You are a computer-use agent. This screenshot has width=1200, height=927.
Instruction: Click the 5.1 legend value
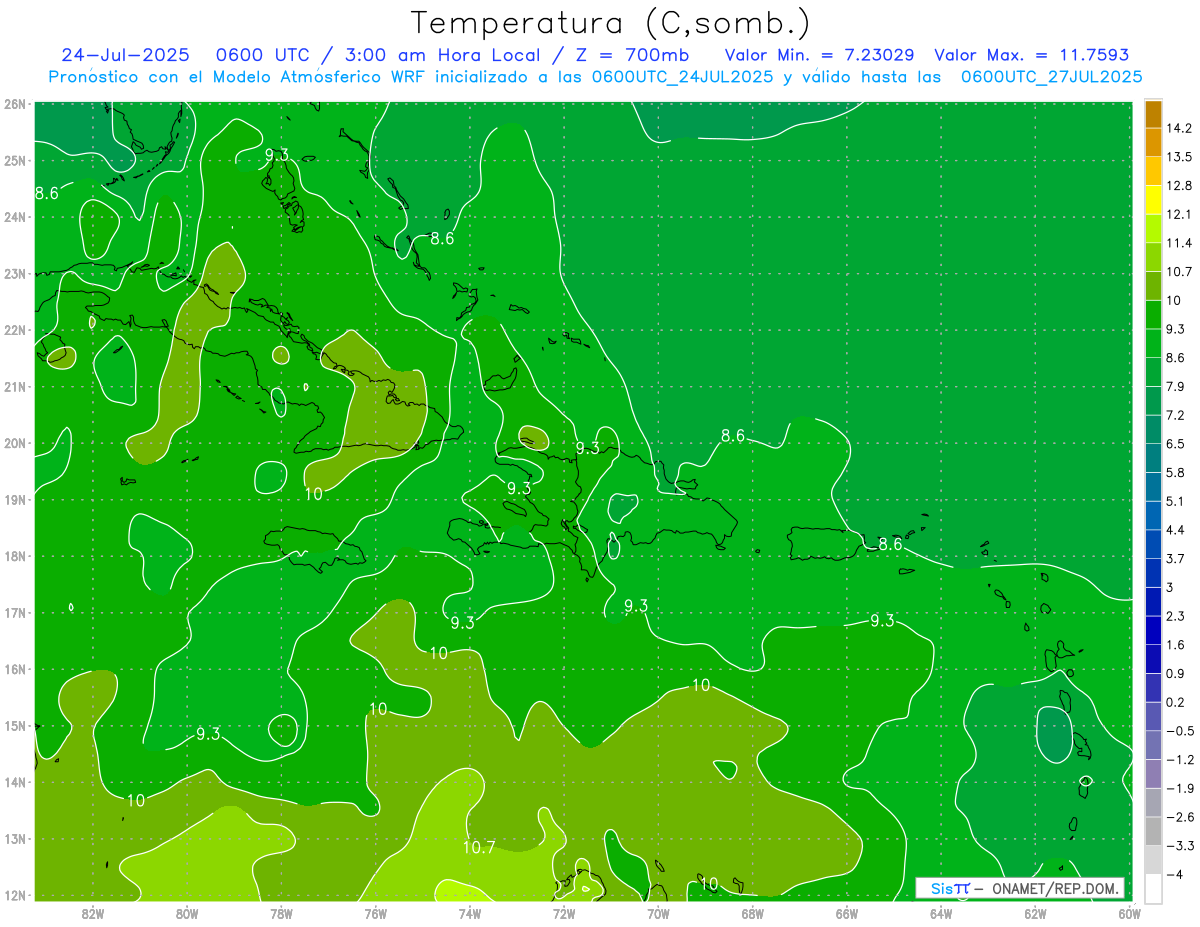click(x=1175, y=501)
